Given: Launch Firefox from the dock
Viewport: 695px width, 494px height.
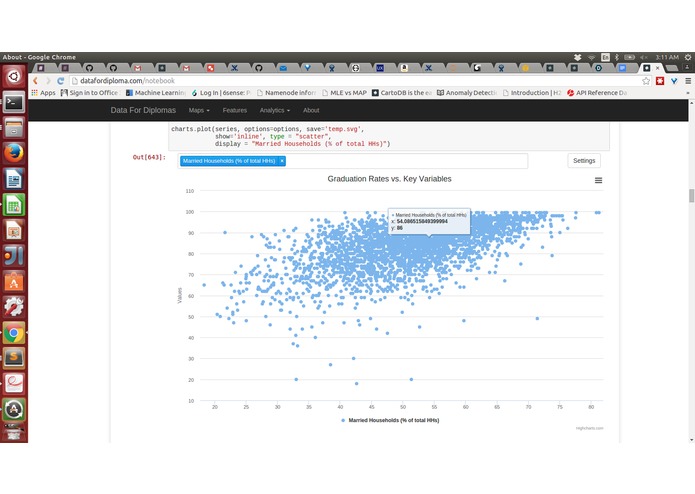Looking at the screenshot, I should click(14, 153).
